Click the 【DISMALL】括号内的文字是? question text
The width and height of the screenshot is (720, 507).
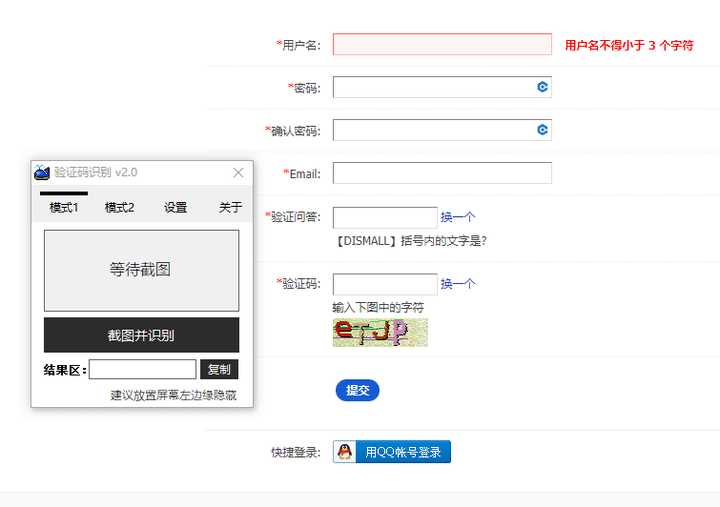click(x=410, y=241)
